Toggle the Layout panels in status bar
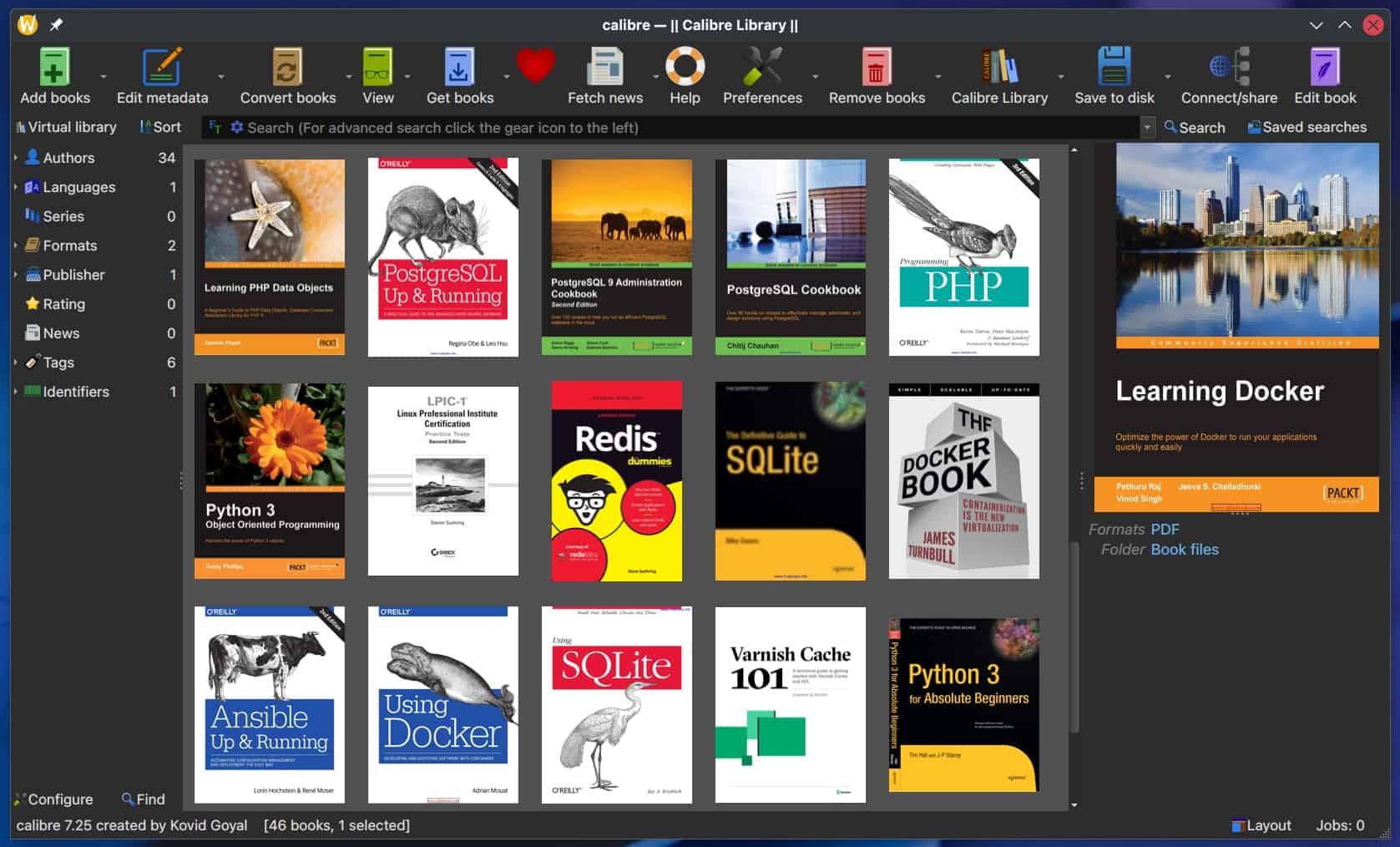Screen dimensions: 1400x847 [x=1261, y=825]
